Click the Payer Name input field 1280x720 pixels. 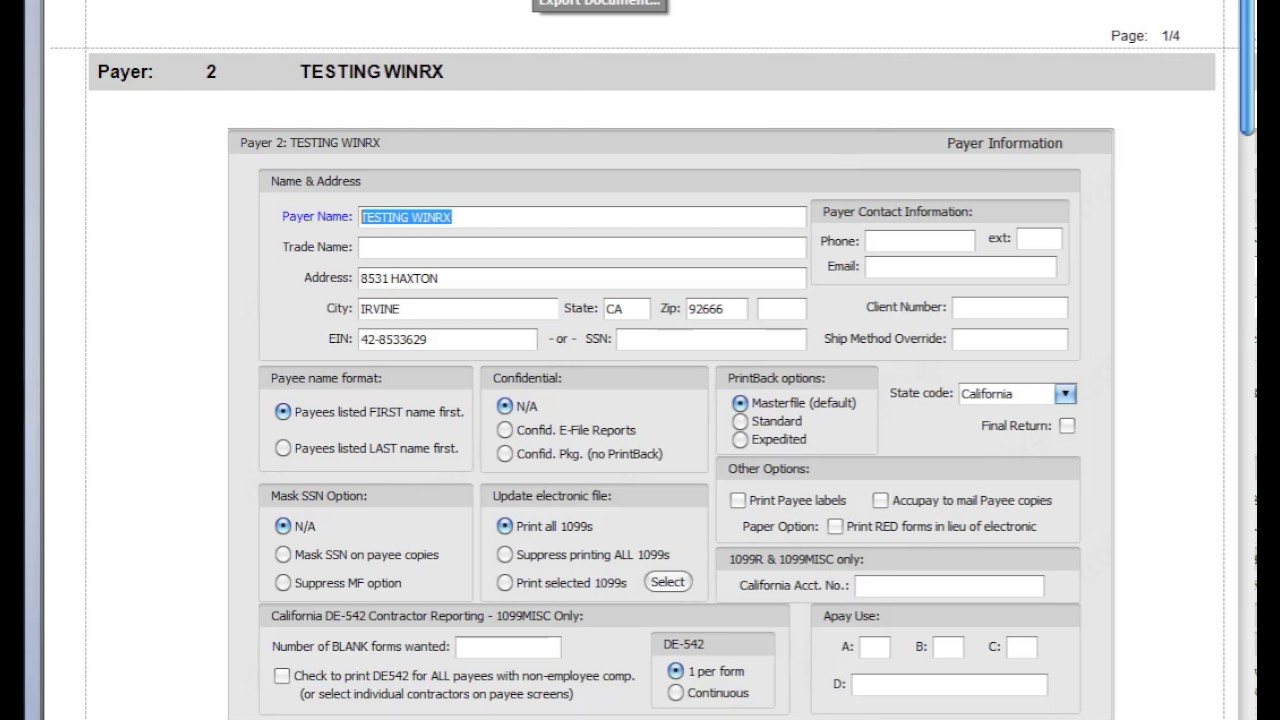coord(582,217)
